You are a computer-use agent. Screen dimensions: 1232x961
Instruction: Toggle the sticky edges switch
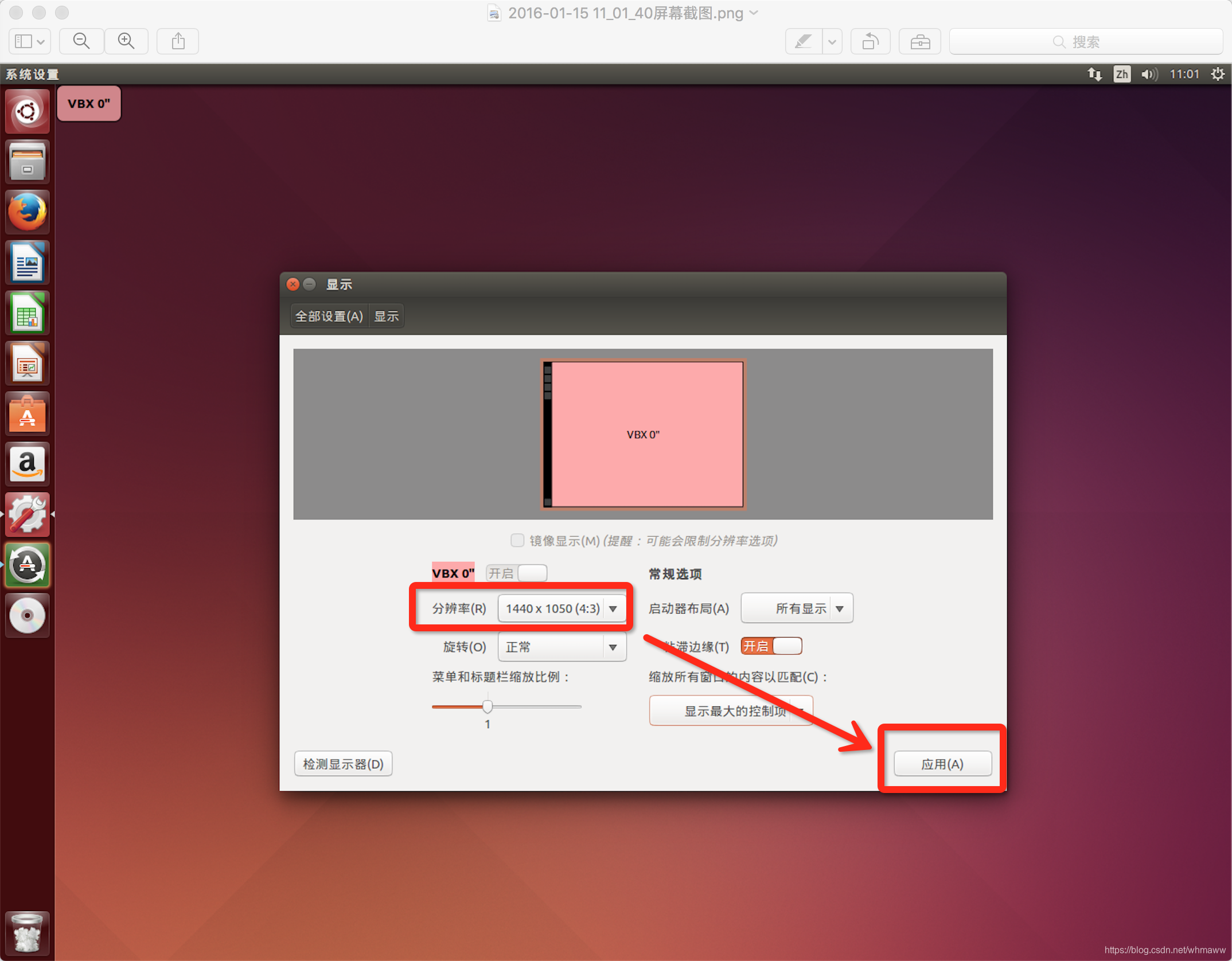tap(771, 646)
